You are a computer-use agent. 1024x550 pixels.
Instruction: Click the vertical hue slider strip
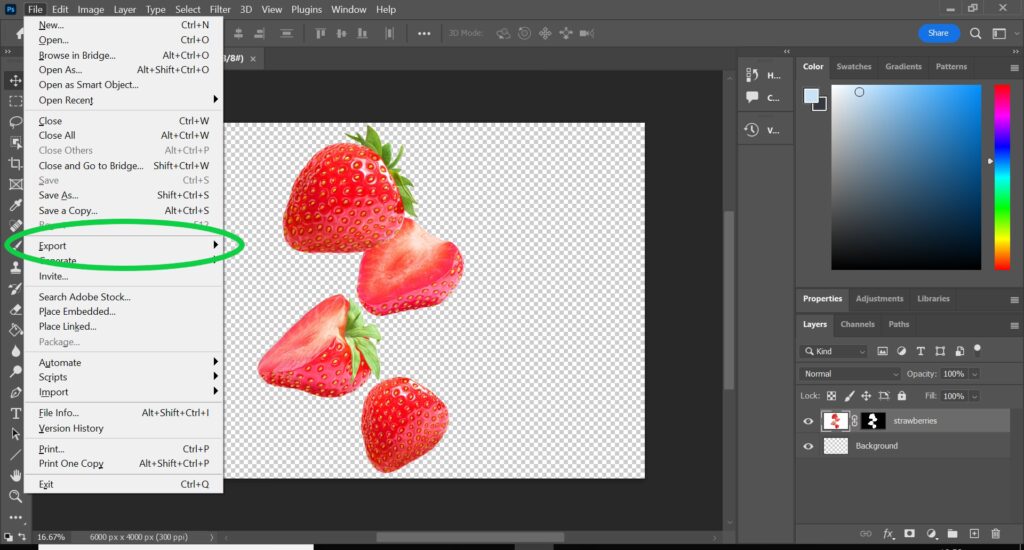pos(1001,177)
